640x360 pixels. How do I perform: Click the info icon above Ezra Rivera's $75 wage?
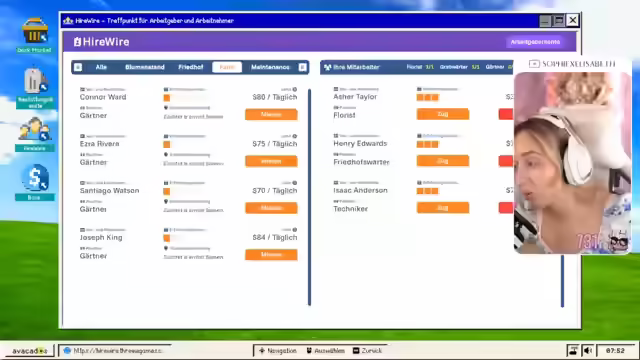[x=295, y=136]
